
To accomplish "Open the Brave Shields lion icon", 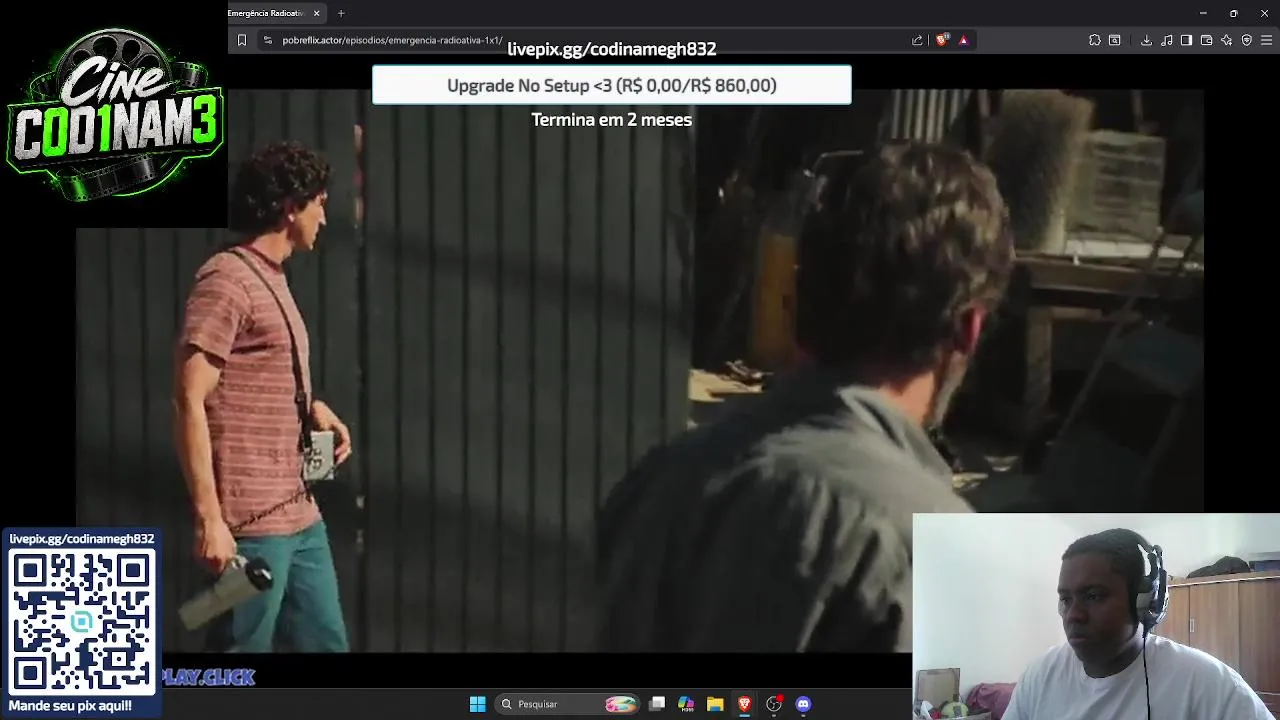I will click(941, 40).
